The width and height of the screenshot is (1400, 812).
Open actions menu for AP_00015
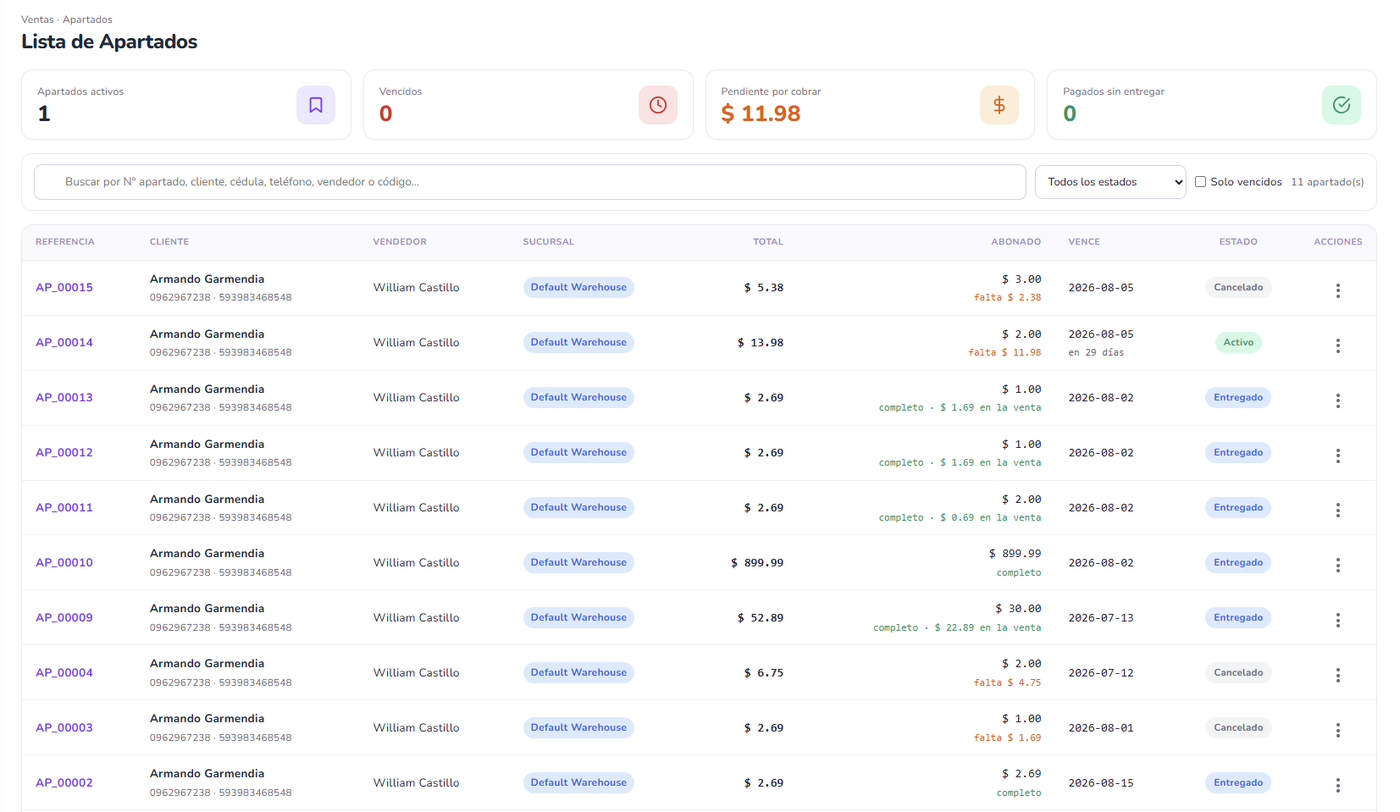point(1338,290)
